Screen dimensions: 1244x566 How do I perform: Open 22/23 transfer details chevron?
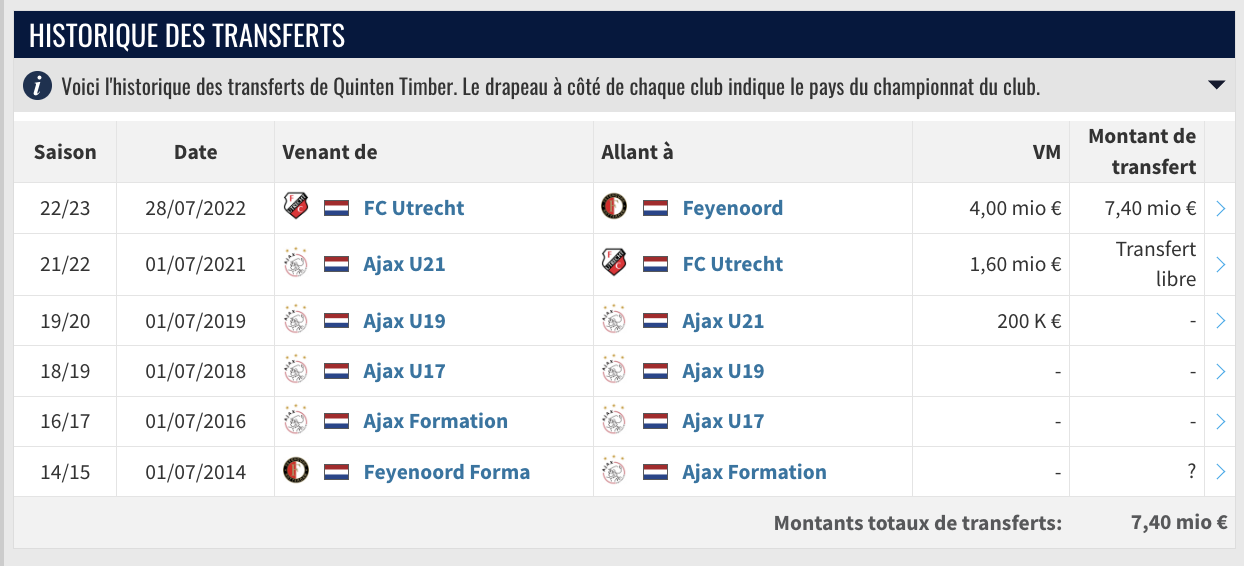pos(1220,208)
